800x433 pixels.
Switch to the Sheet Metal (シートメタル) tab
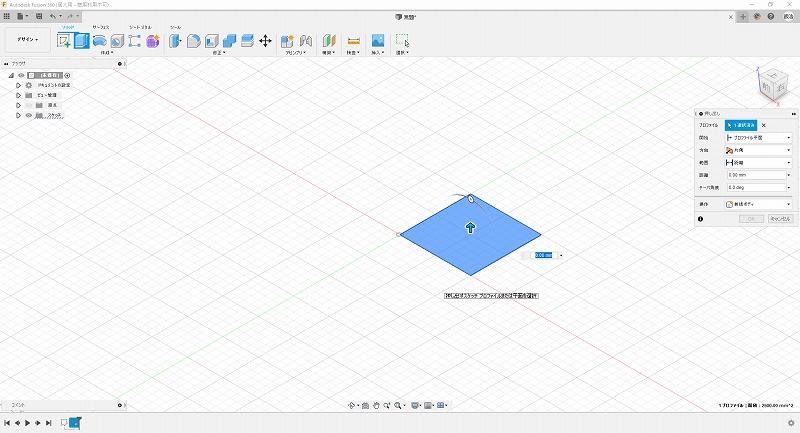[140, 27]
